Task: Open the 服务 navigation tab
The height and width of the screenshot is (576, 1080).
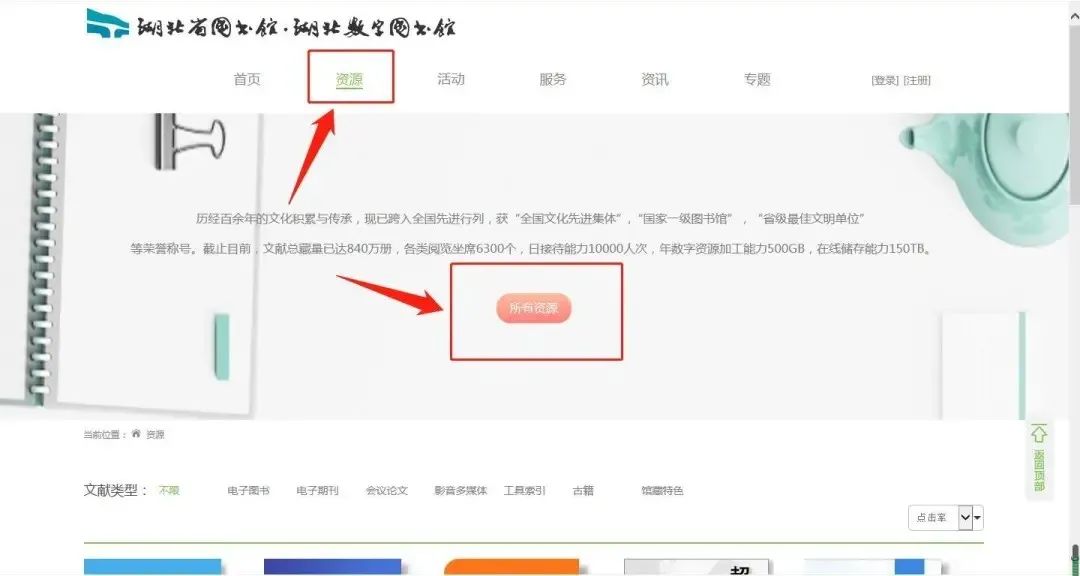Action: (x=553, y=80)
